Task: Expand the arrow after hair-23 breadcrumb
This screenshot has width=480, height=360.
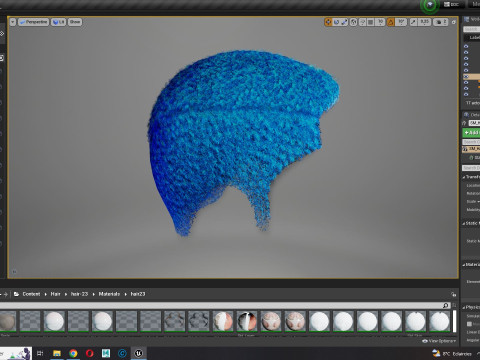Action: tap(93, 294)
